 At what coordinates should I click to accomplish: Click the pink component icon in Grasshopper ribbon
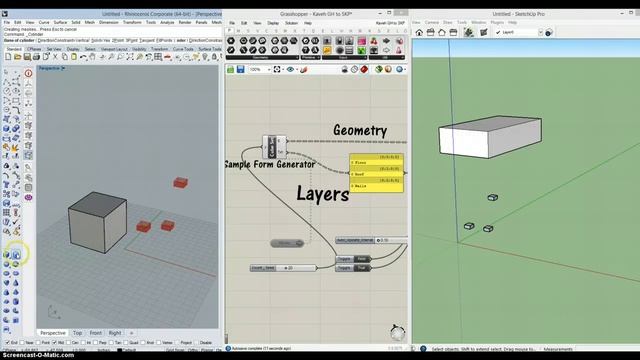click(x=362, y=41)
